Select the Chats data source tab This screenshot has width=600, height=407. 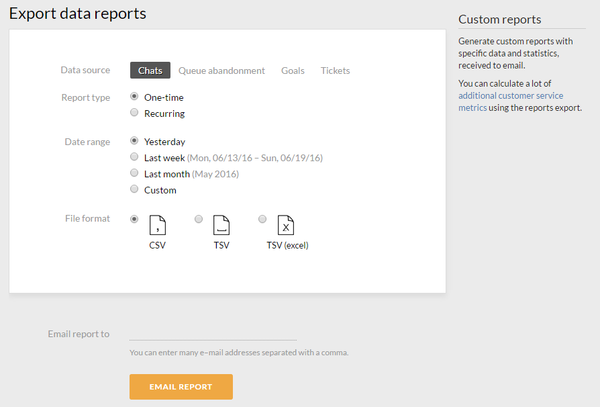150,71
